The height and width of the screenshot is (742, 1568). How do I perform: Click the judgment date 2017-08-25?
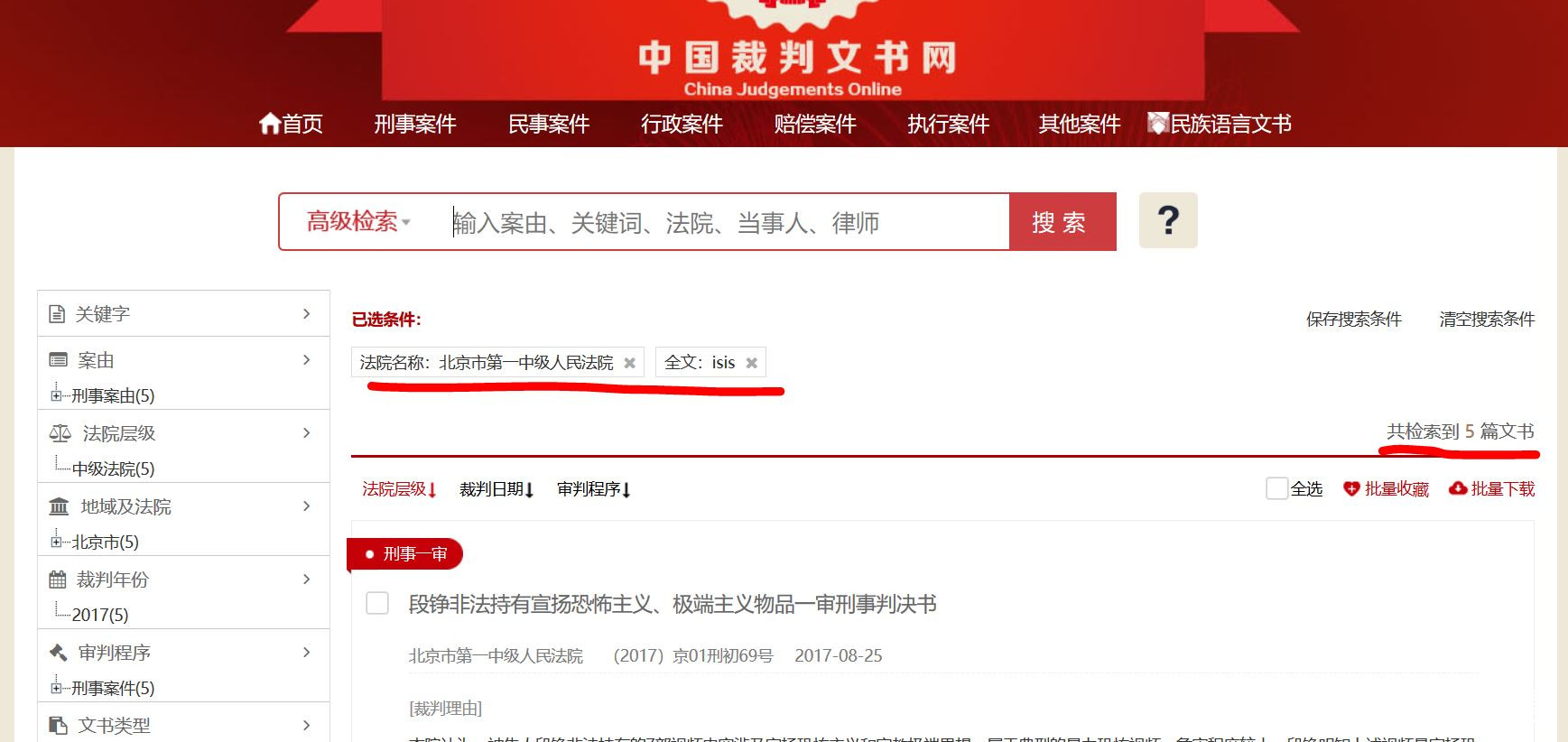[839, 656]
